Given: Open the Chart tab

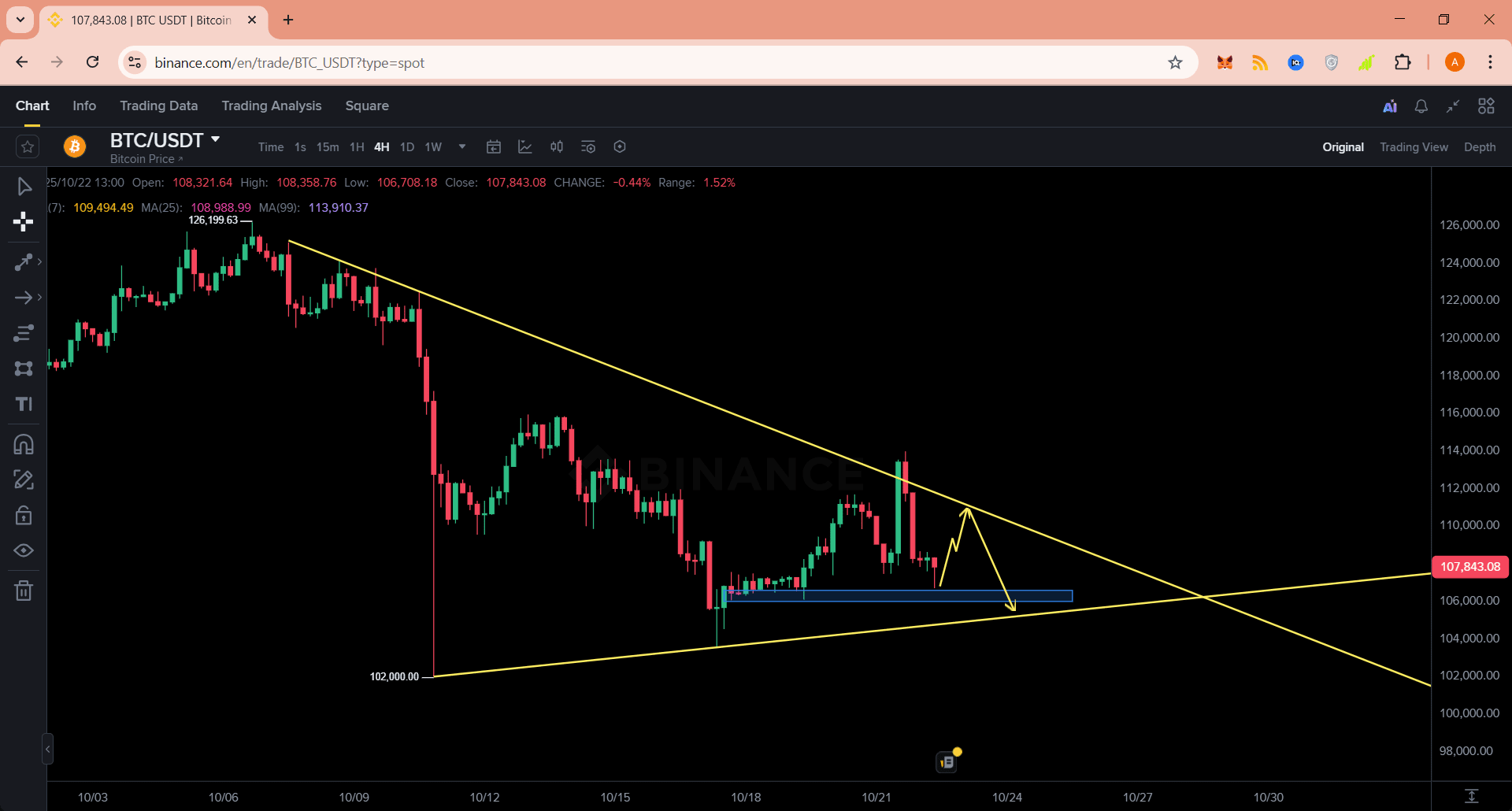Looking at the screenshot, I should (32, 106).
